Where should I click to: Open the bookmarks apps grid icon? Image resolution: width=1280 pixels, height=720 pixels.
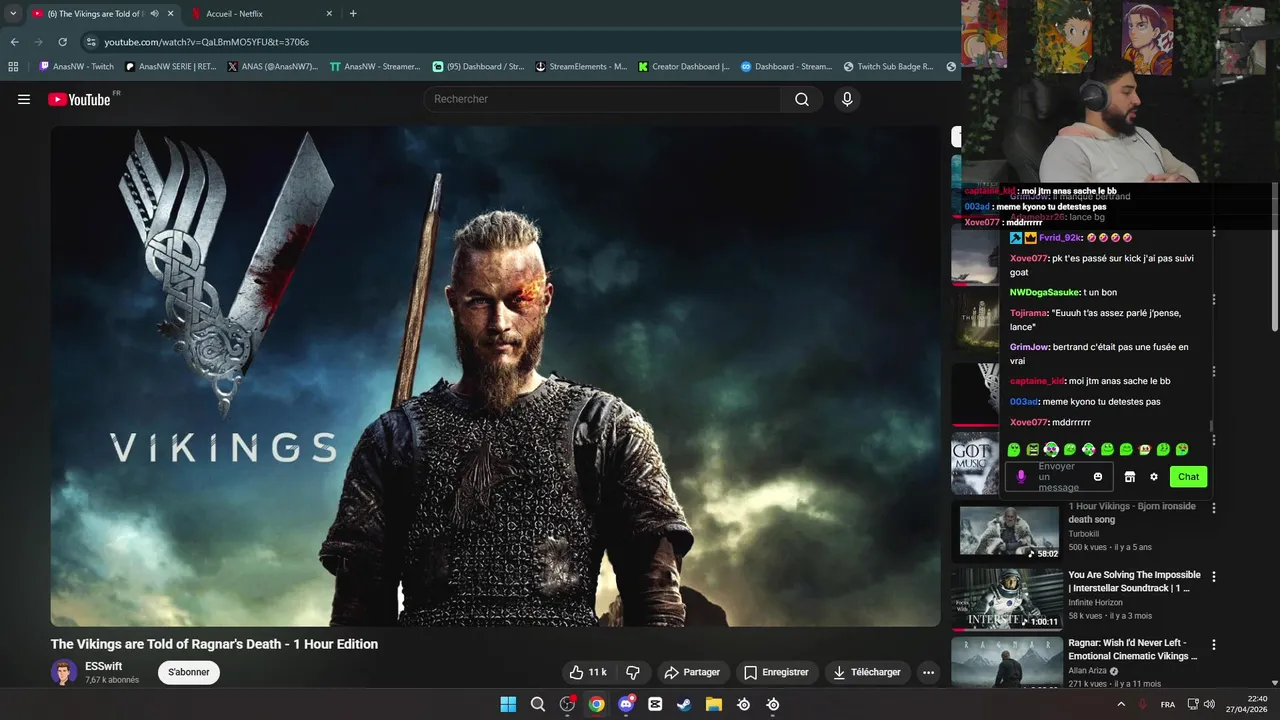click(13, 67)
